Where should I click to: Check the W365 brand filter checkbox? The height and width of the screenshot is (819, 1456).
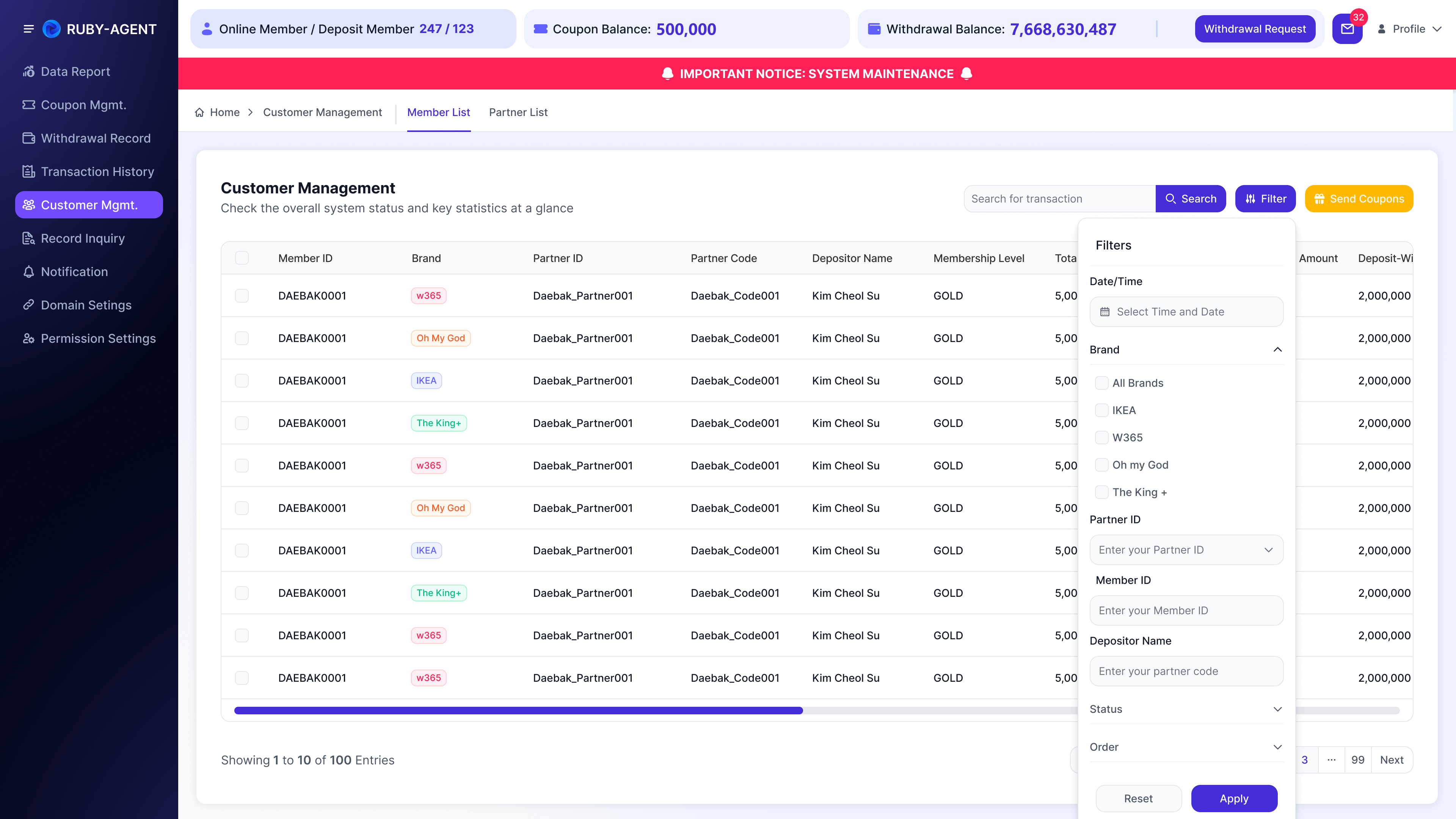[x=1101, y=438]
